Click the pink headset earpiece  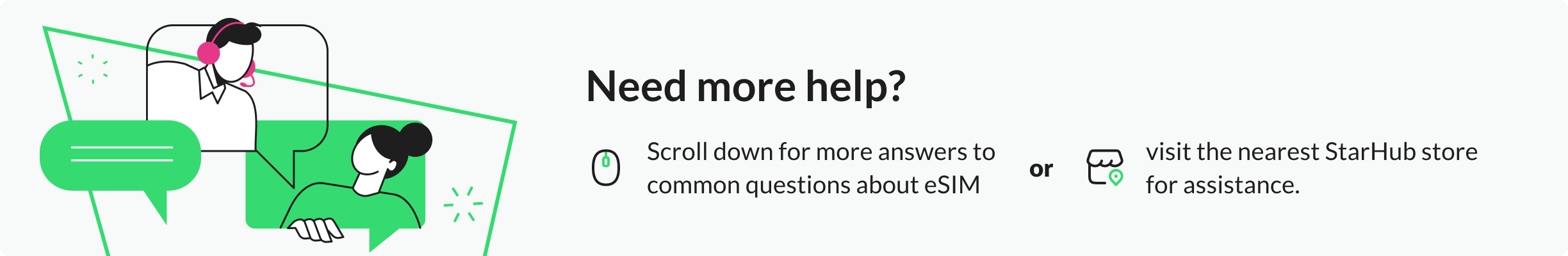[209, 52]
